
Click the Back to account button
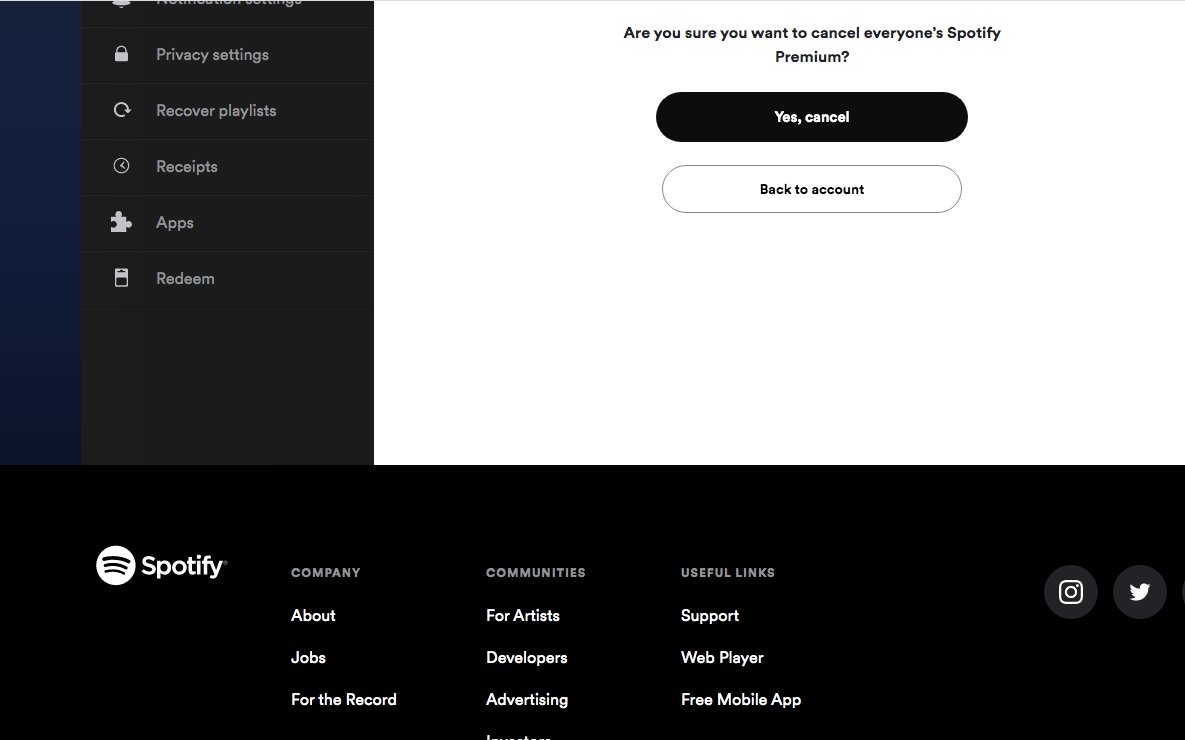pyautogui.click(x=811, y=189)
